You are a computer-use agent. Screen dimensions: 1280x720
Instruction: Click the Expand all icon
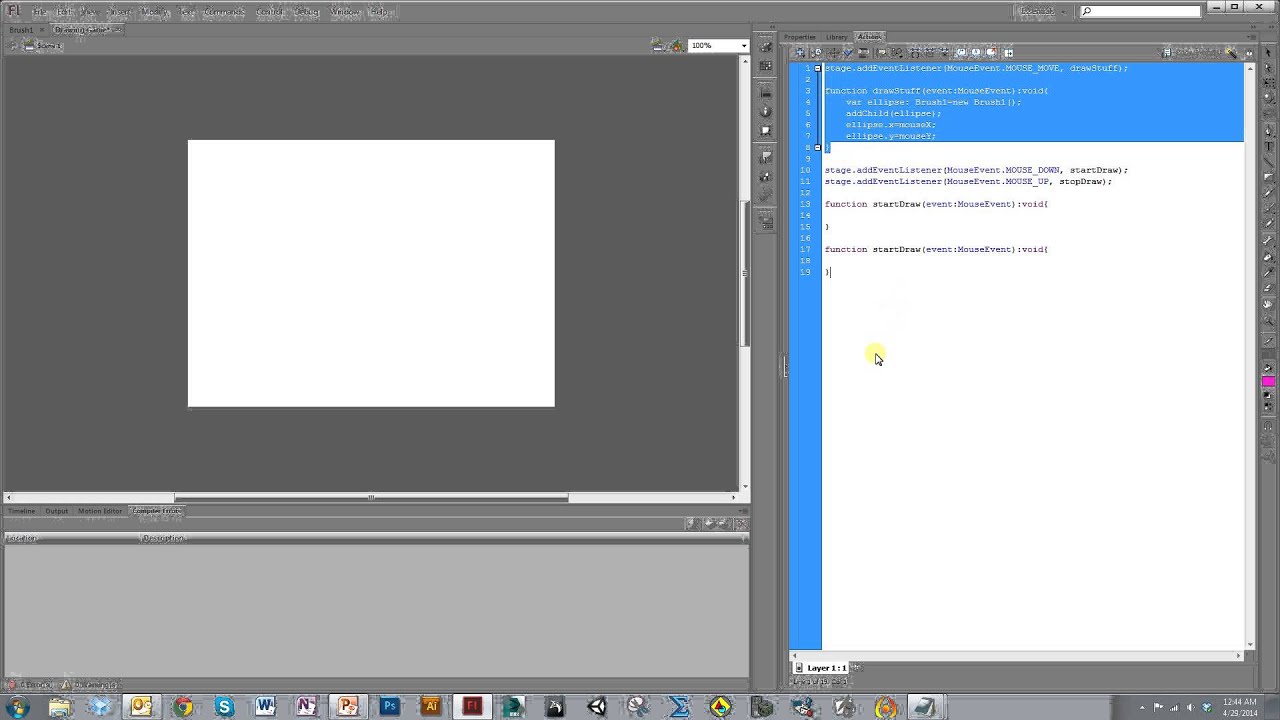[x=944, y=52]
